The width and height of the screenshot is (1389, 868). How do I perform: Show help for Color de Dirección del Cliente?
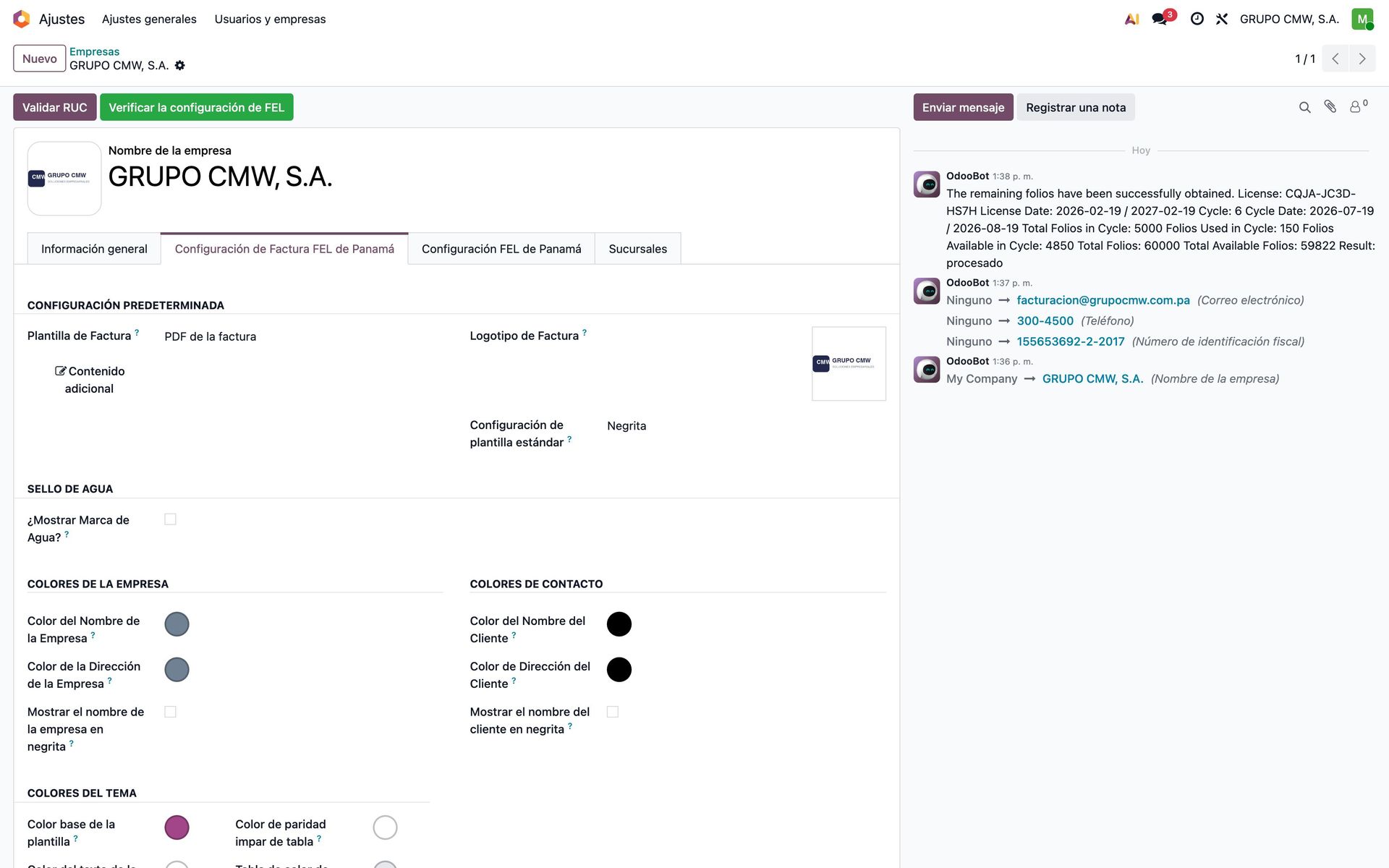pyautogui.click(x=514, y=680)
